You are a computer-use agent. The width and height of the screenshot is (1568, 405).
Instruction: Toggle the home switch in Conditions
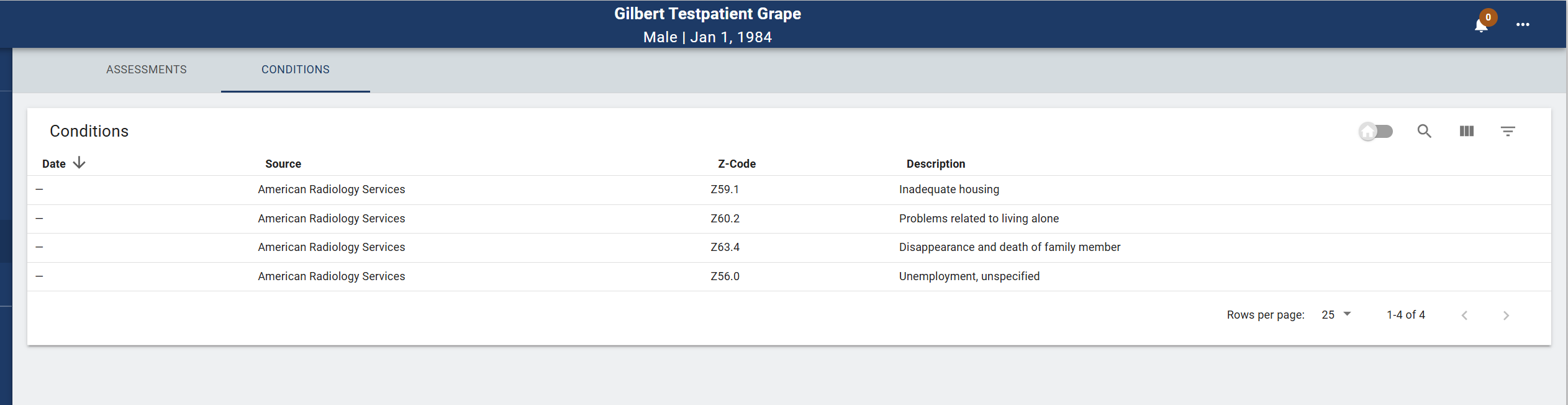point(1375,131)
